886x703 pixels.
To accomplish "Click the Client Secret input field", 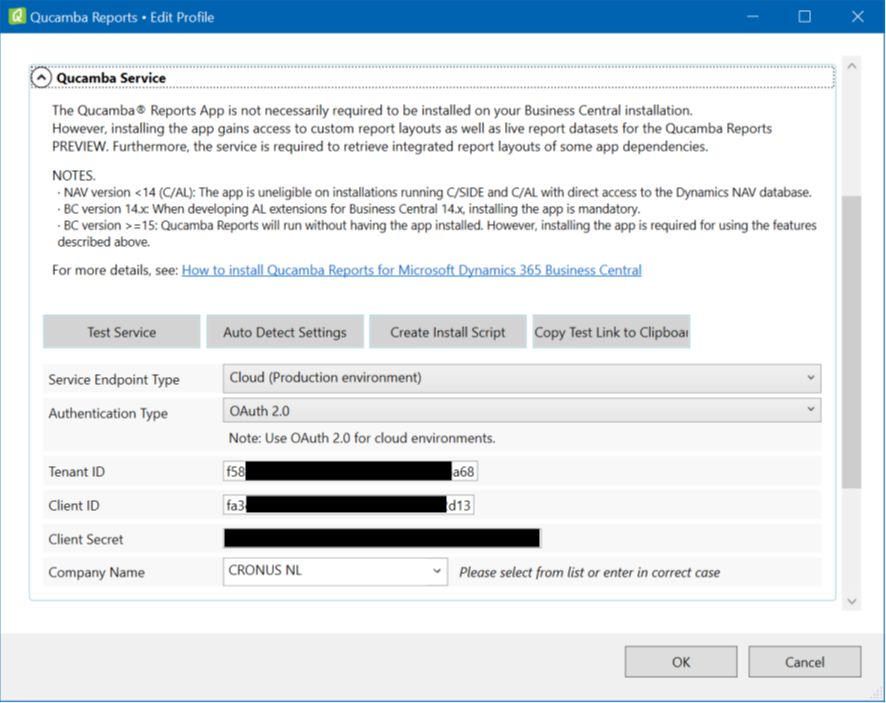I will [382, 539].
